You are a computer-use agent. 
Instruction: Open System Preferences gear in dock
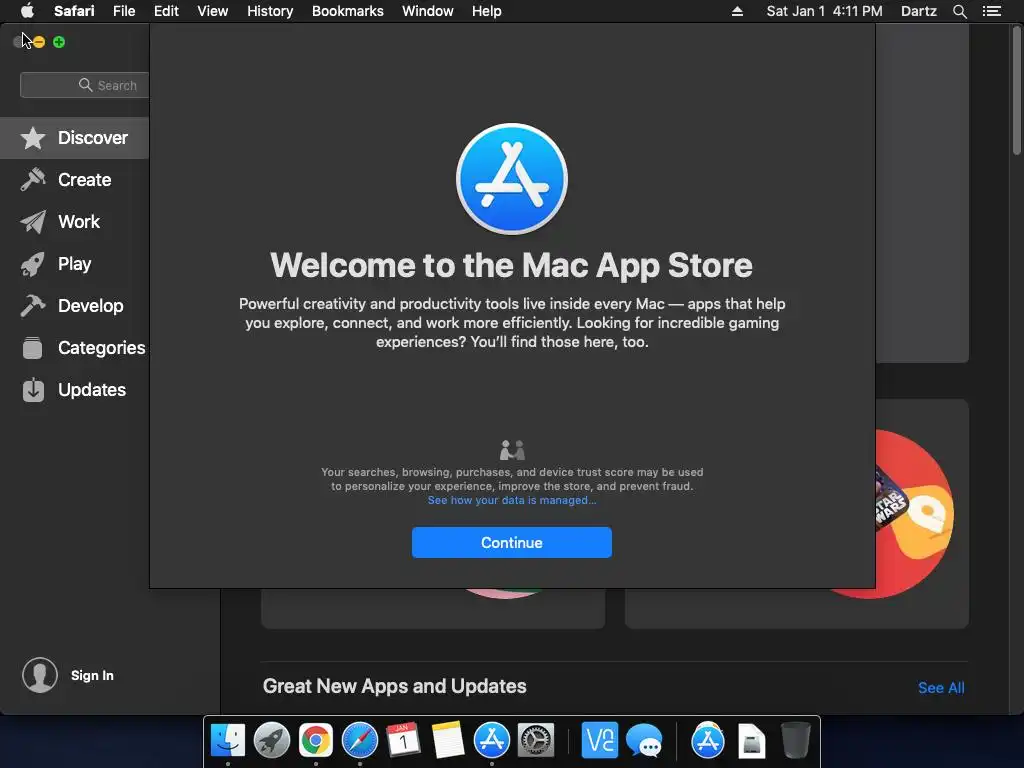coord(536,741)
